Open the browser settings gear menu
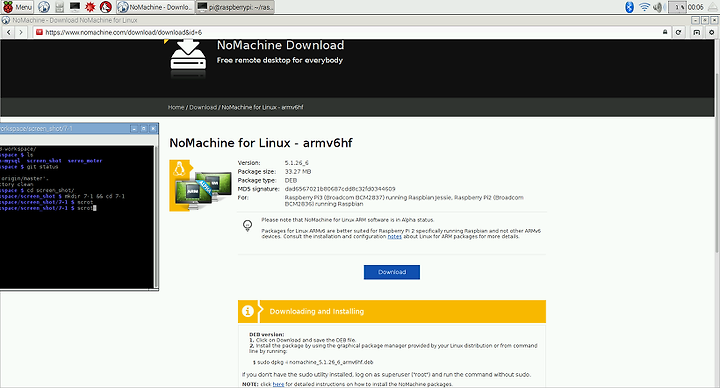 [712, 32]
